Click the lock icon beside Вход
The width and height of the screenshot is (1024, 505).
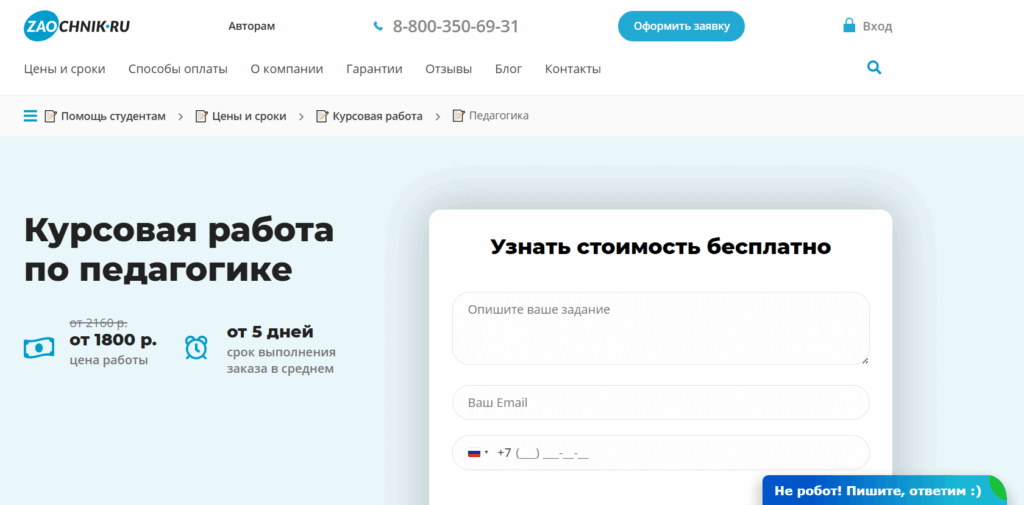tap(849, 25)
